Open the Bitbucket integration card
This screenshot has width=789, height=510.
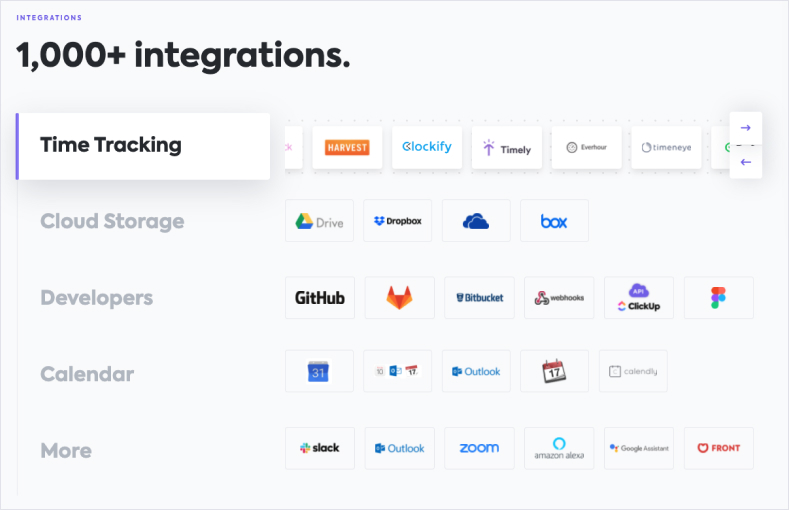coord(480,298)
